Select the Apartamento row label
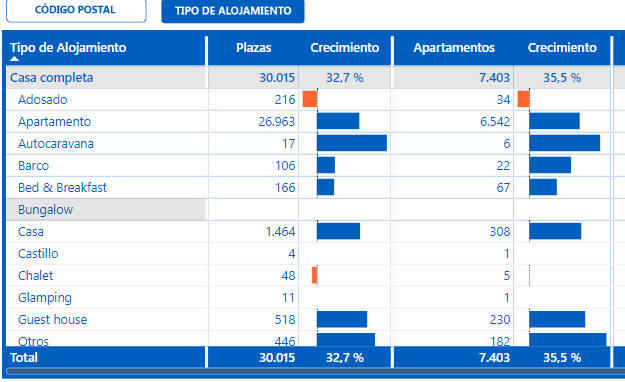 (55, 122)
